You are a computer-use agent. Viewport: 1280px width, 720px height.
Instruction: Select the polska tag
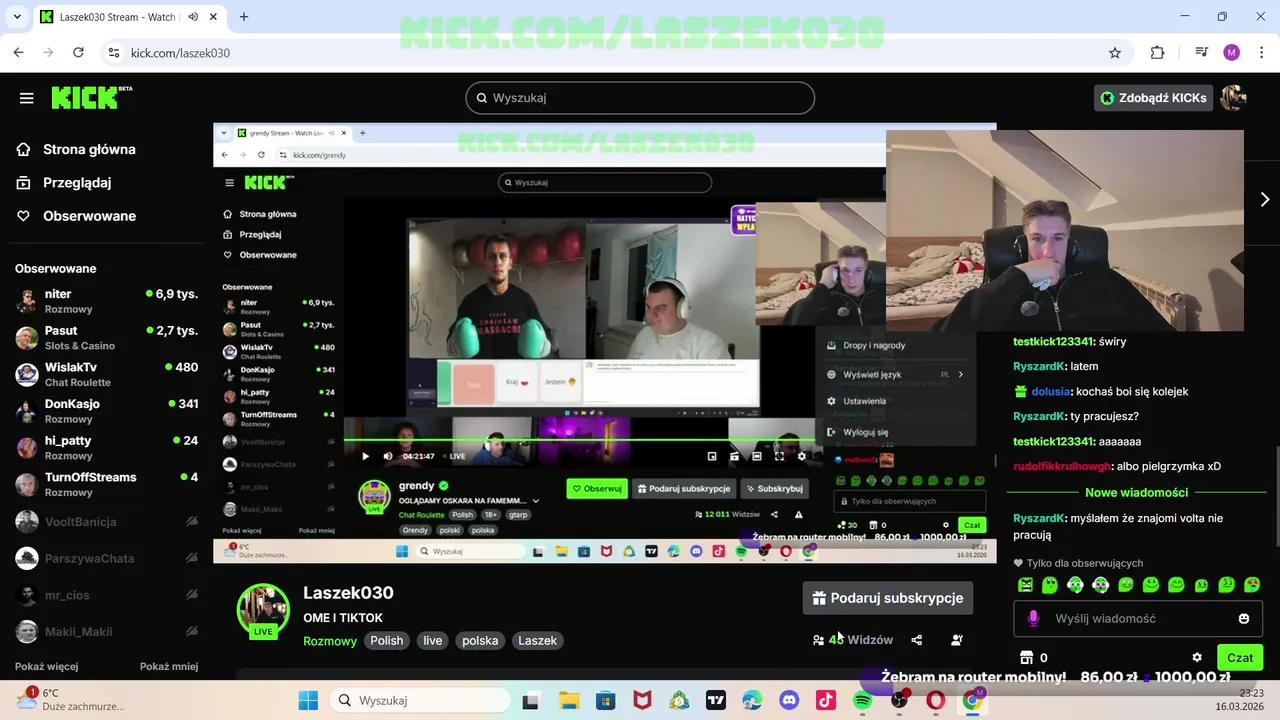pyautogui.click(x=480, y=641)
